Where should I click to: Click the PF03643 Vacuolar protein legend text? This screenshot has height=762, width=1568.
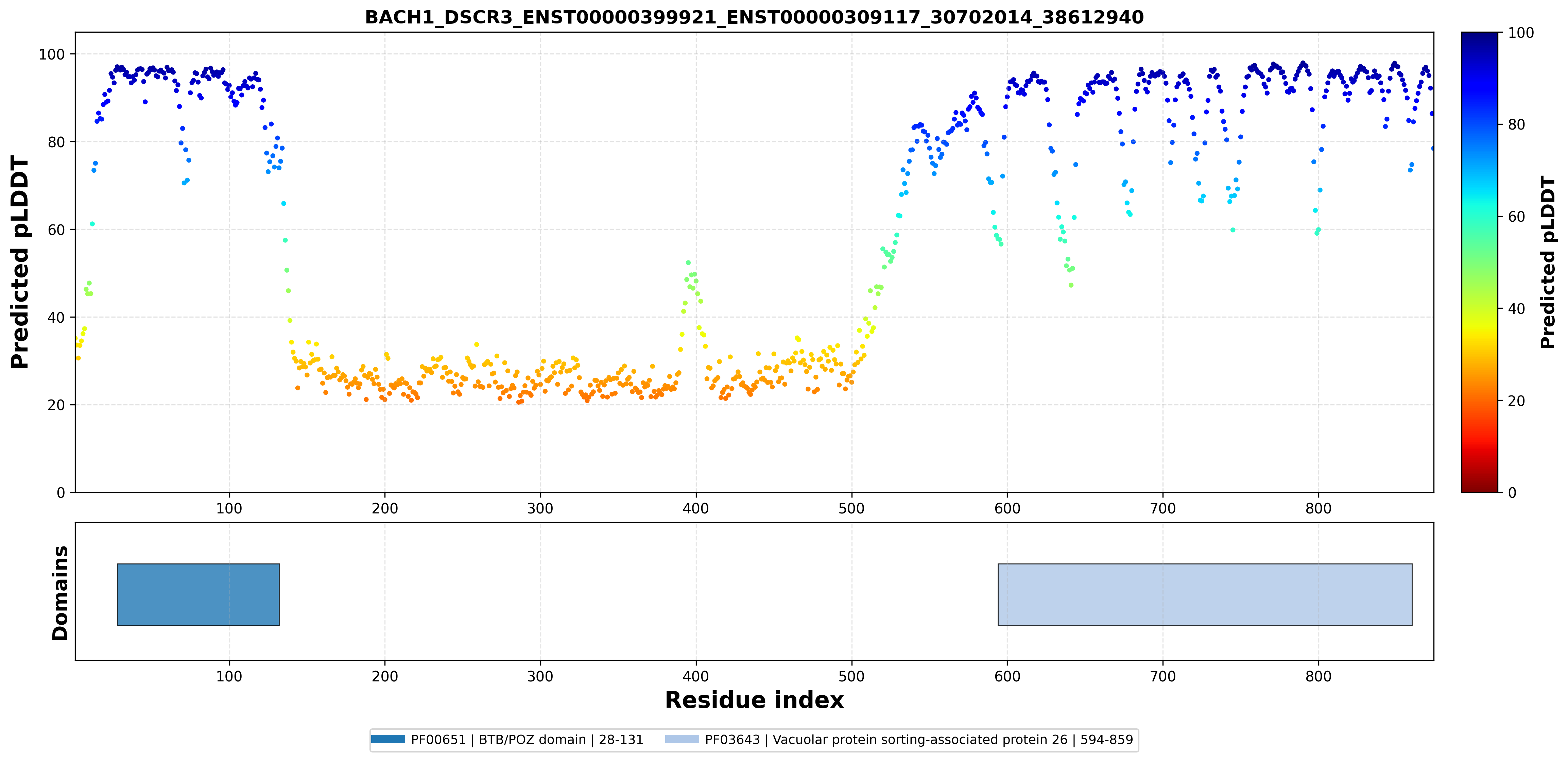pos(919,740)
